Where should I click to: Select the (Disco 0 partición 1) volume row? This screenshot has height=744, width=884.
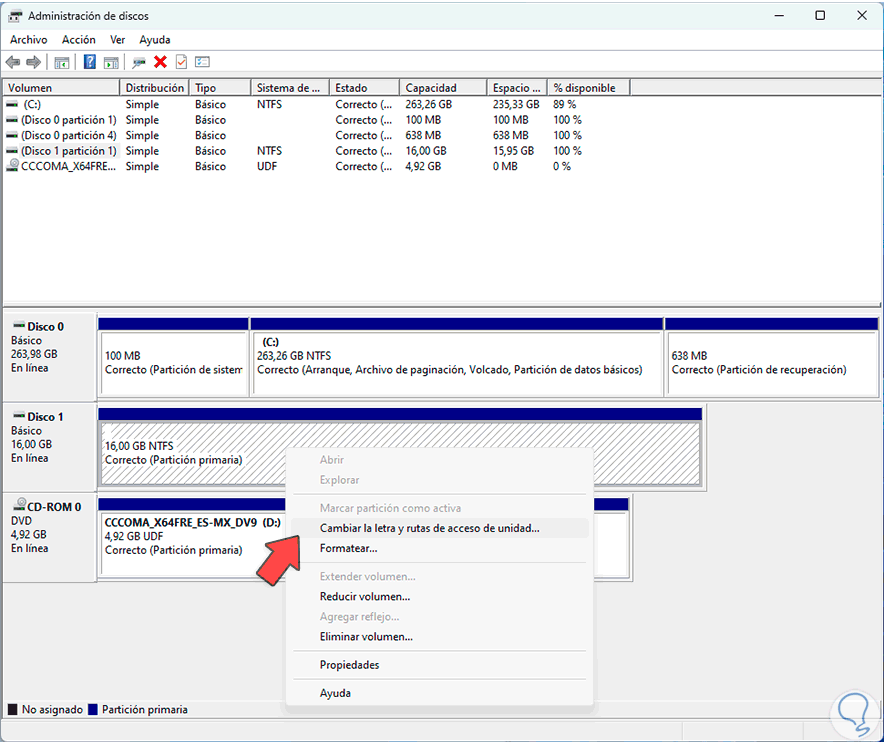[x=69, y=120]
